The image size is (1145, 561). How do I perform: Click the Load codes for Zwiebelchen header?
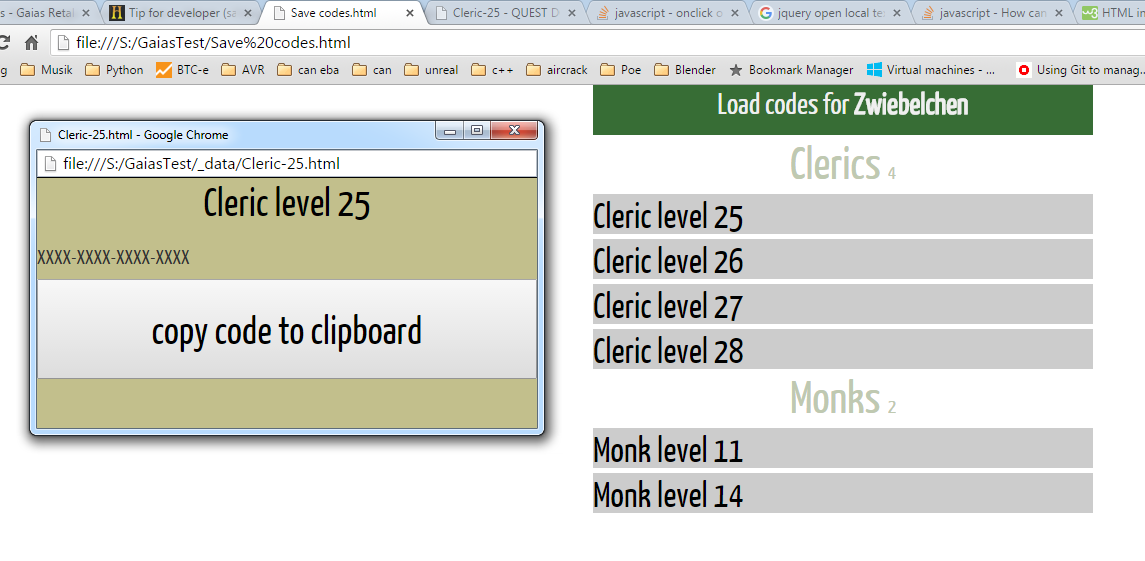[843, 106]
